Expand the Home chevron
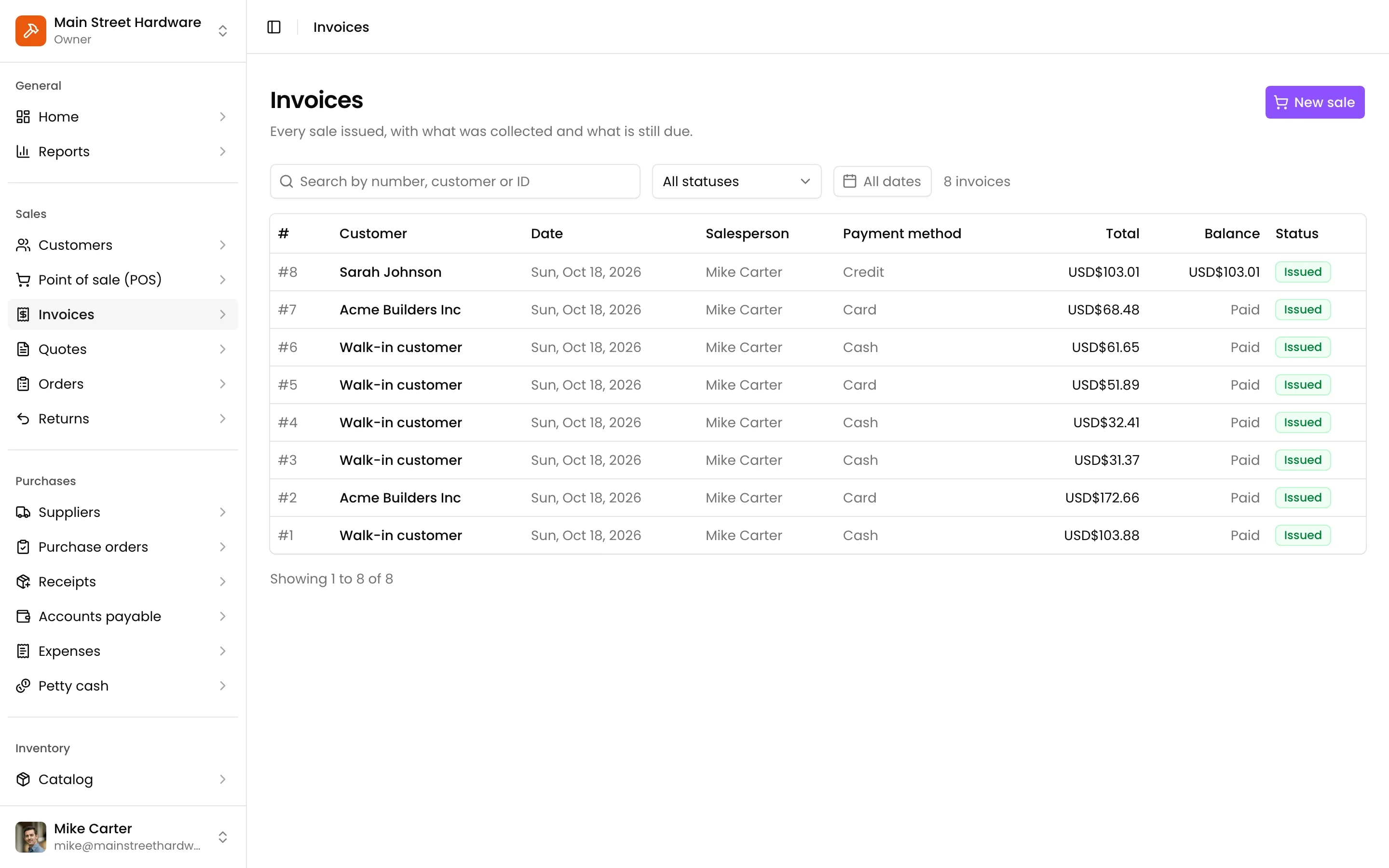The width and height of the screenshot is (1389, 868). tap(223, 117)
